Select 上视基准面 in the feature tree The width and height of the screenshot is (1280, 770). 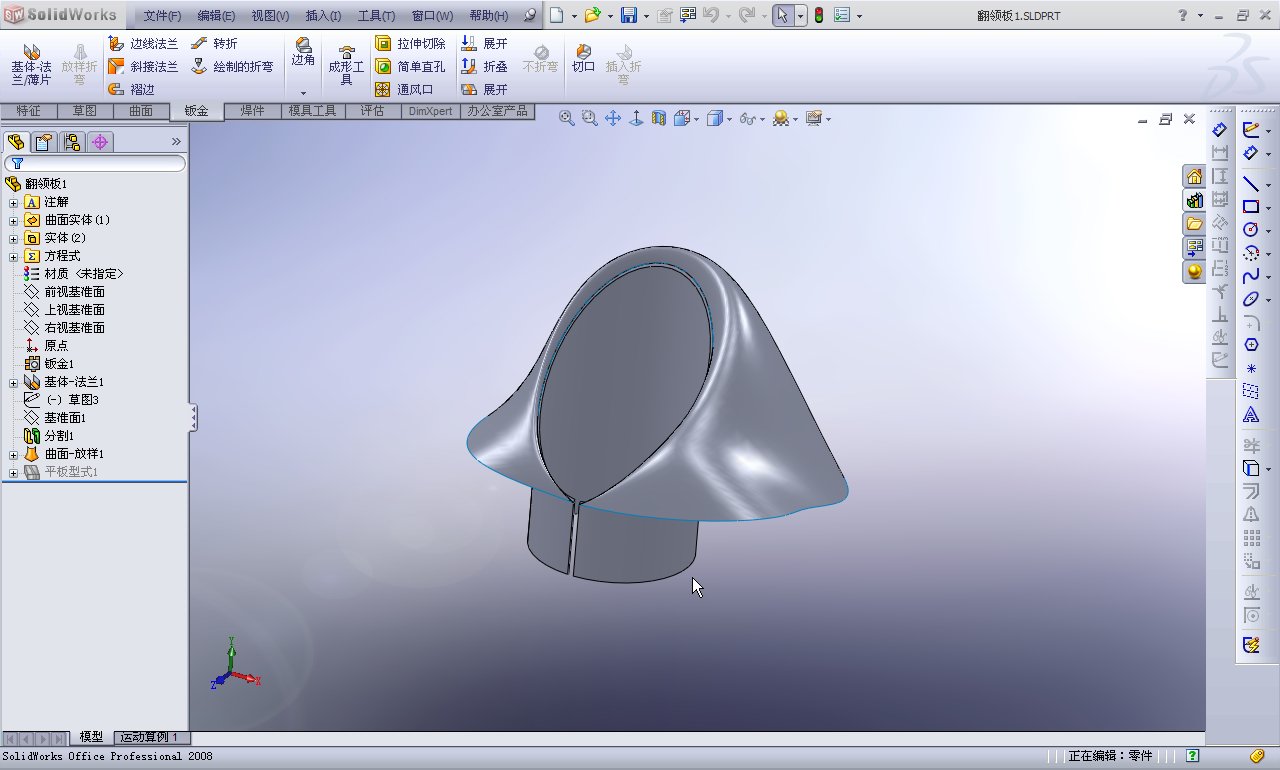[74, 310]
